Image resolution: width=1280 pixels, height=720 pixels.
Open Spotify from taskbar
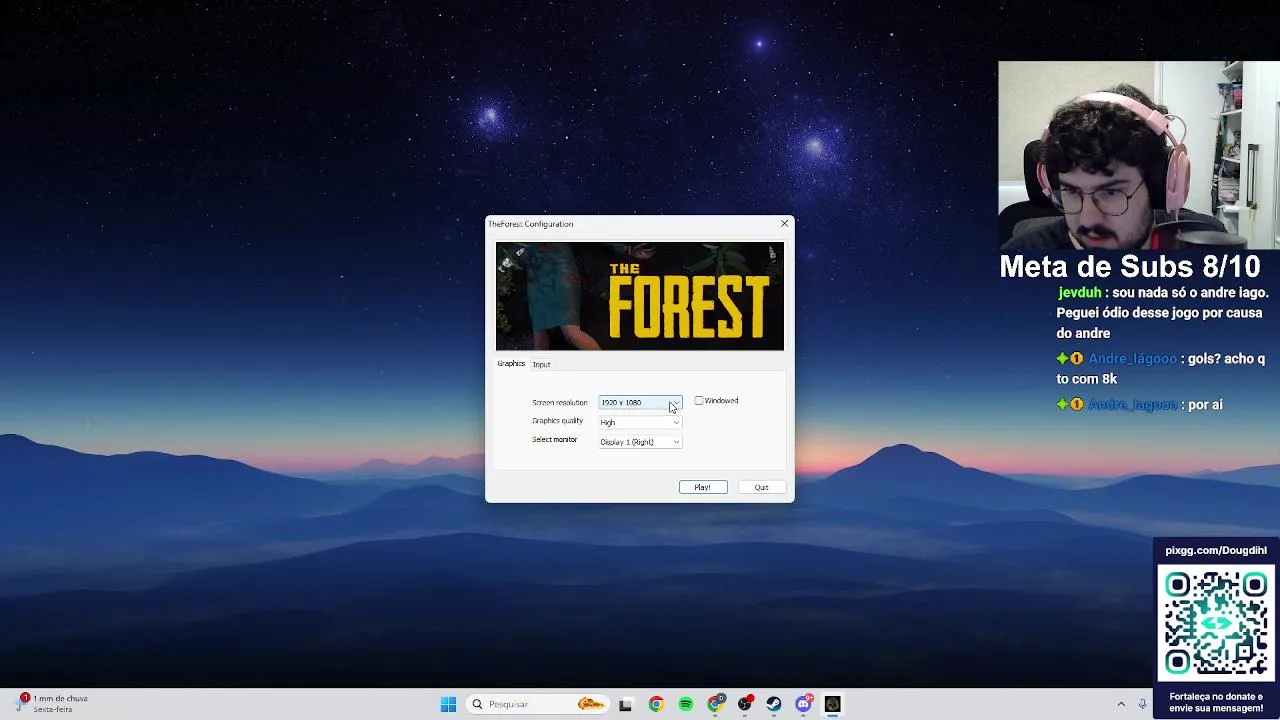click(x=685, y=704)
